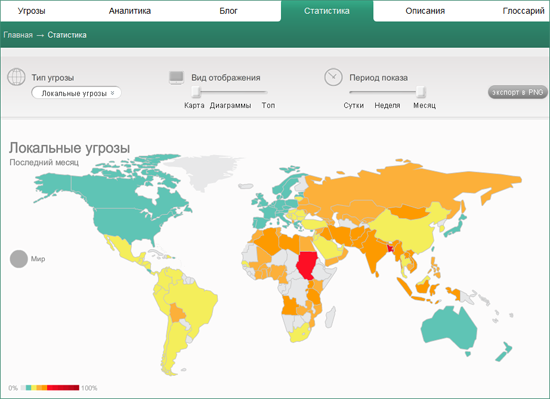Set display period to Сутки
This screenshot has width=550, height=399.
tap(354, 105)
